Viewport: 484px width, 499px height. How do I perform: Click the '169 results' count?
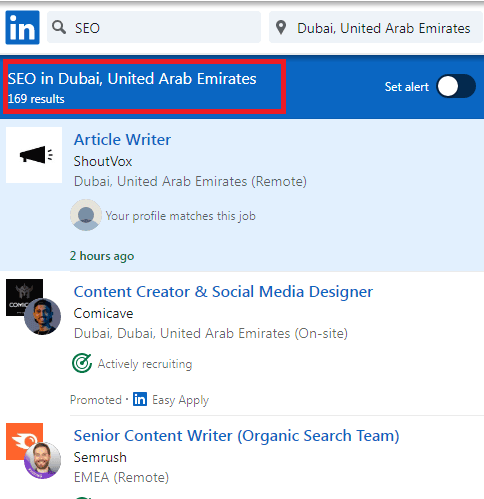(36, 99)
